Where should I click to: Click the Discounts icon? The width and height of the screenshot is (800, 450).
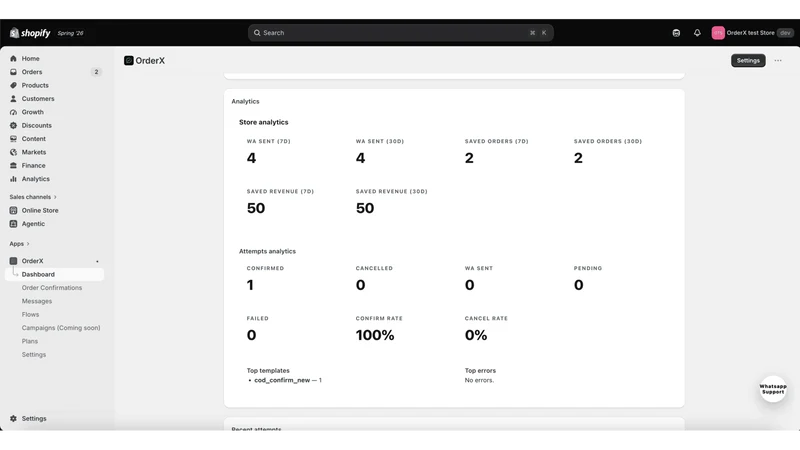click(x=13, y=126)
